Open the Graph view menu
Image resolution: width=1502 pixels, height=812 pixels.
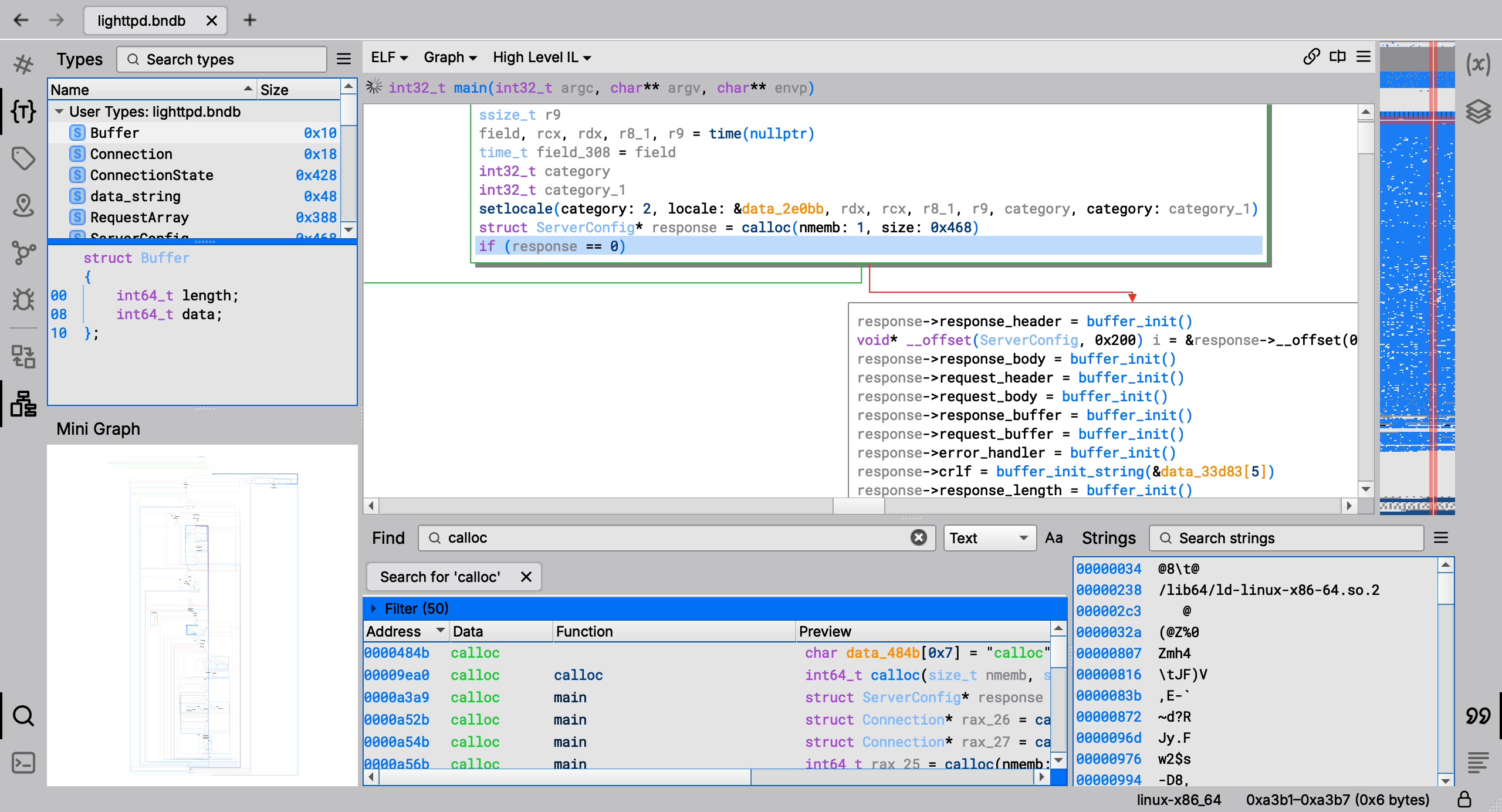(450, 57)
